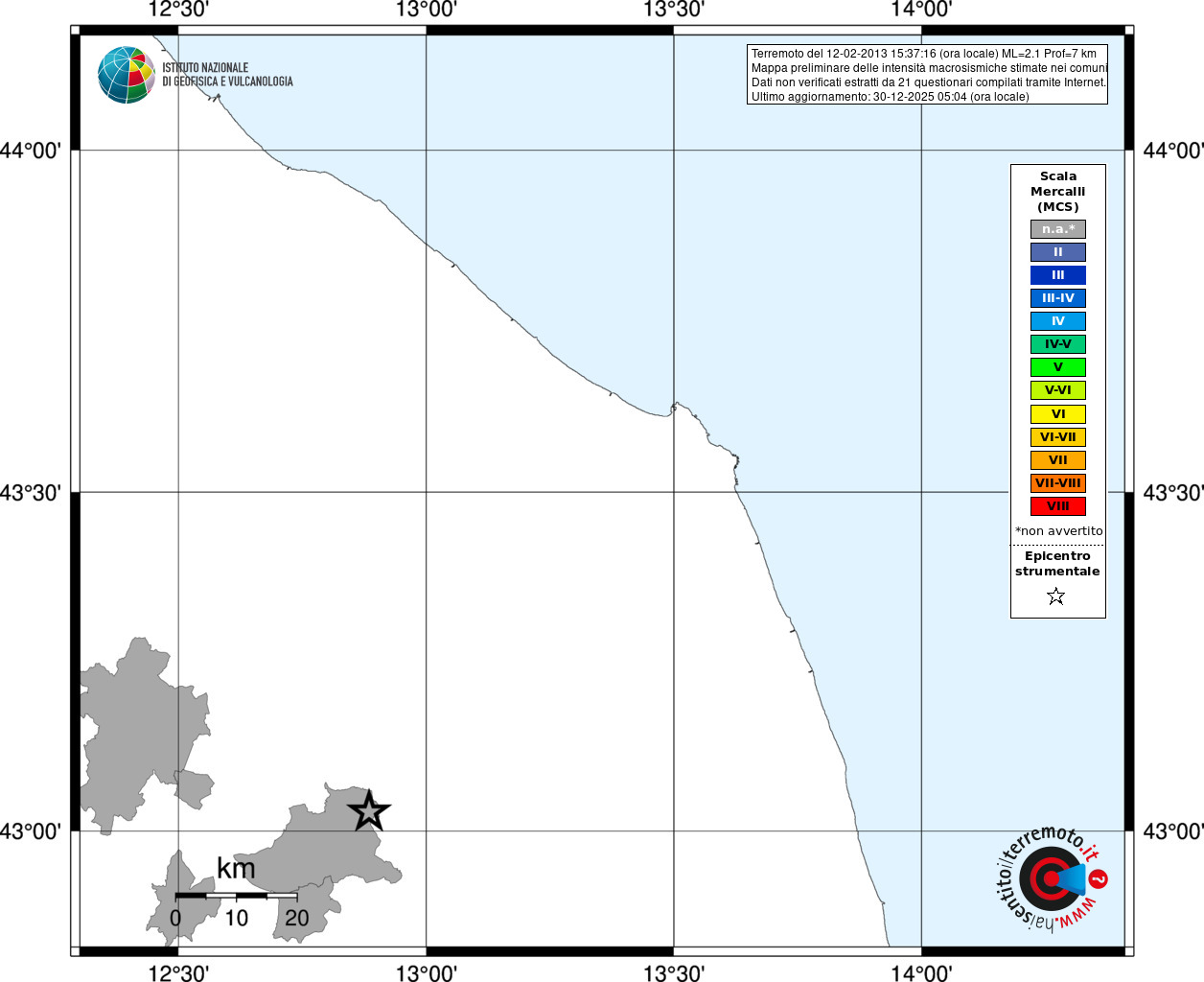Click the epicenter star on the map
1204x982 pixels.
369,811
